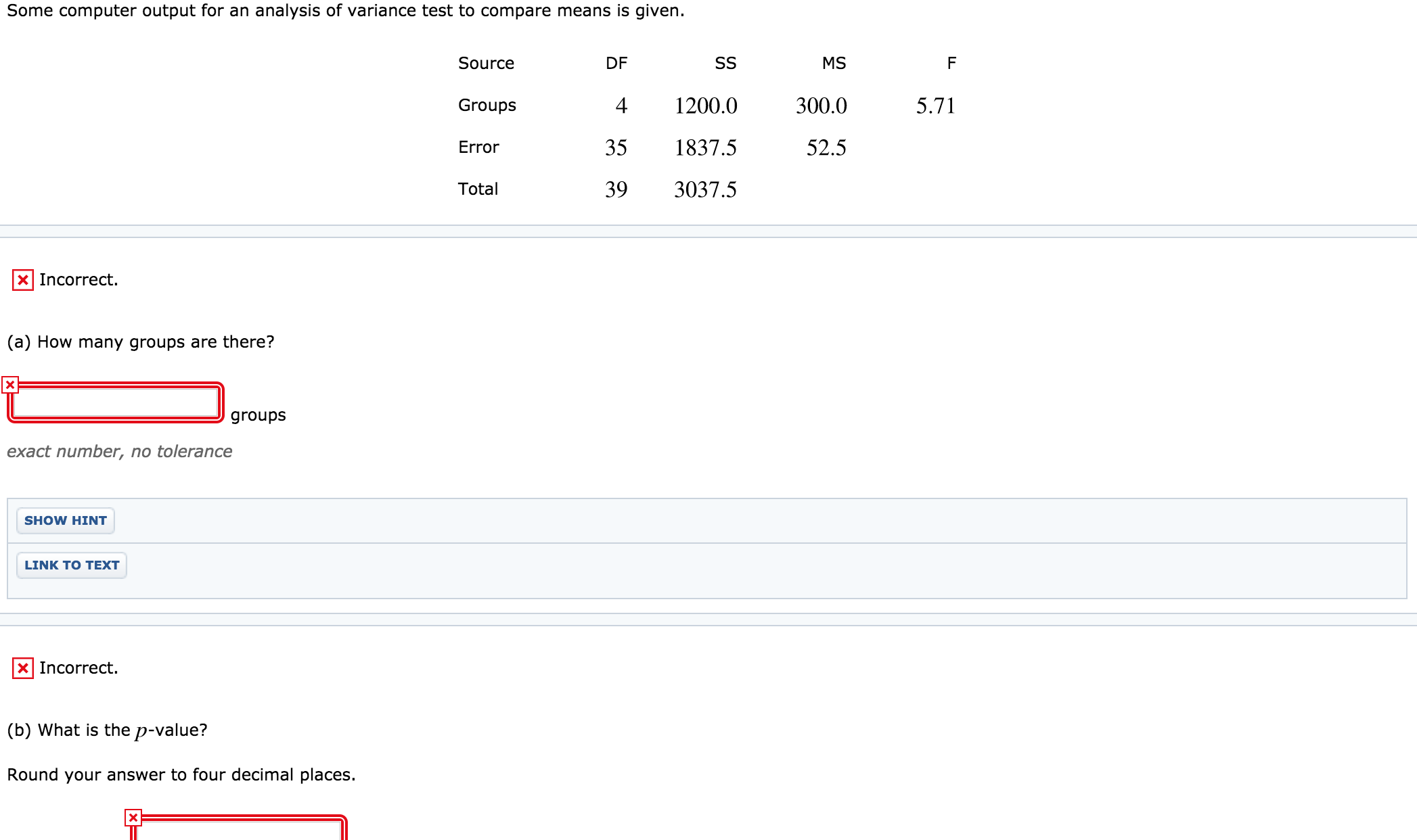The width and height of the screenshot is (1417, 840).
Task: Focus the p-value answer field
Action: coord(240,831)
